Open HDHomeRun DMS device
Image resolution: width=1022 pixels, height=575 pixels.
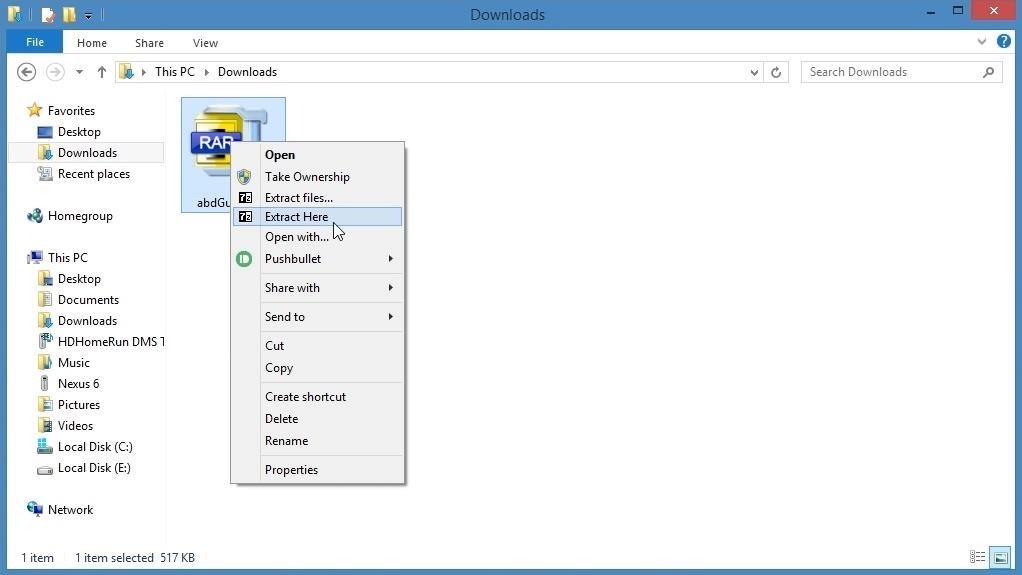coord(111,342)
